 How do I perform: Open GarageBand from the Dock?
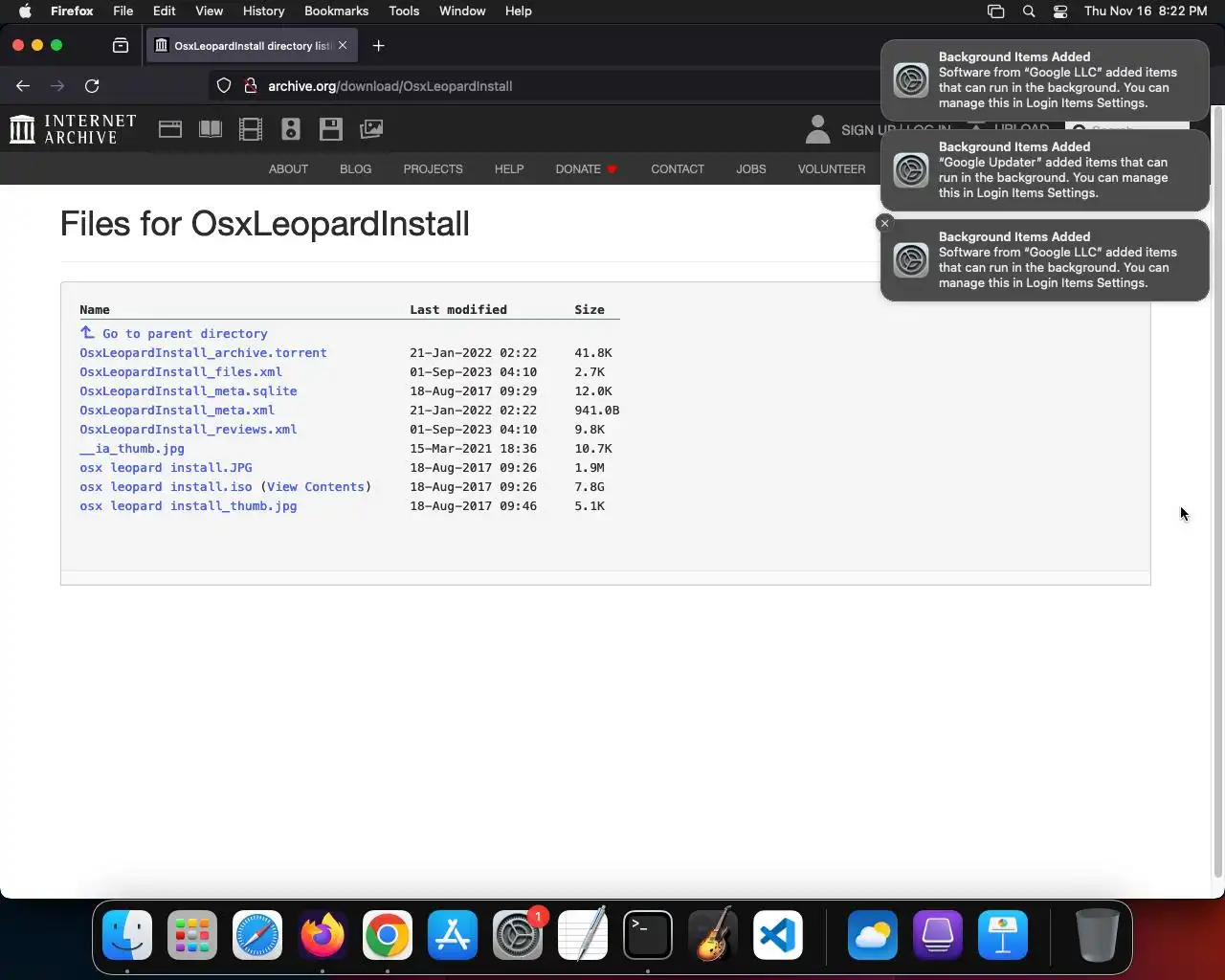(x=713, y=935)
